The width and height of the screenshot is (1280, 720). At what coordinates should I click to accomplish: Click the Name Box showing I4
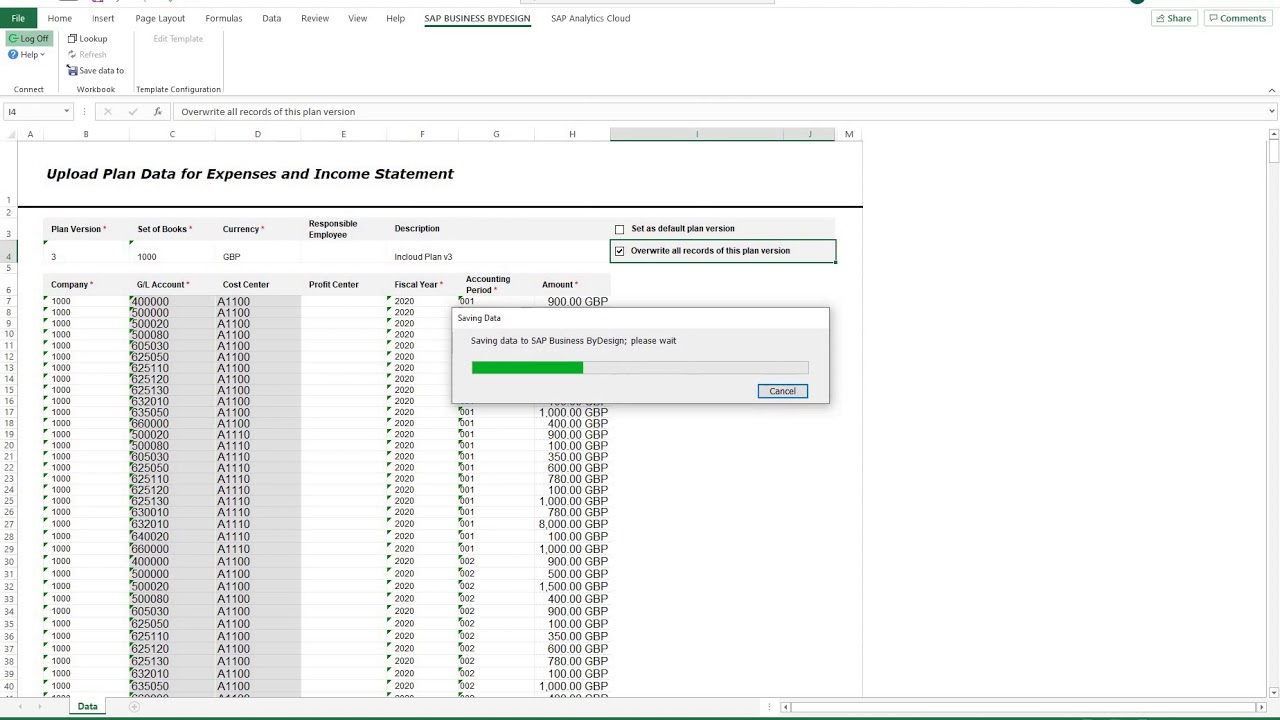click(32, 112)
